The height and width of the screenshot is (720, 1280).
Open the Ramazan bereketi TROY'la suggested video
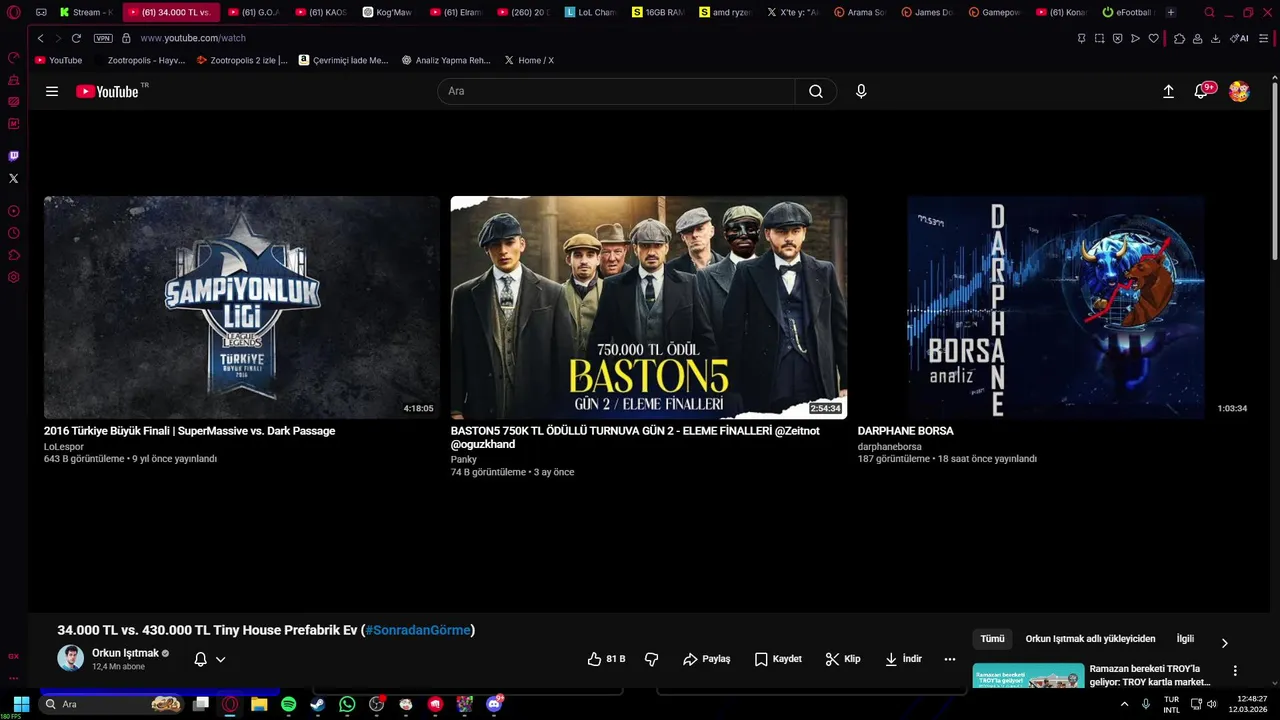pos(1028,676)
